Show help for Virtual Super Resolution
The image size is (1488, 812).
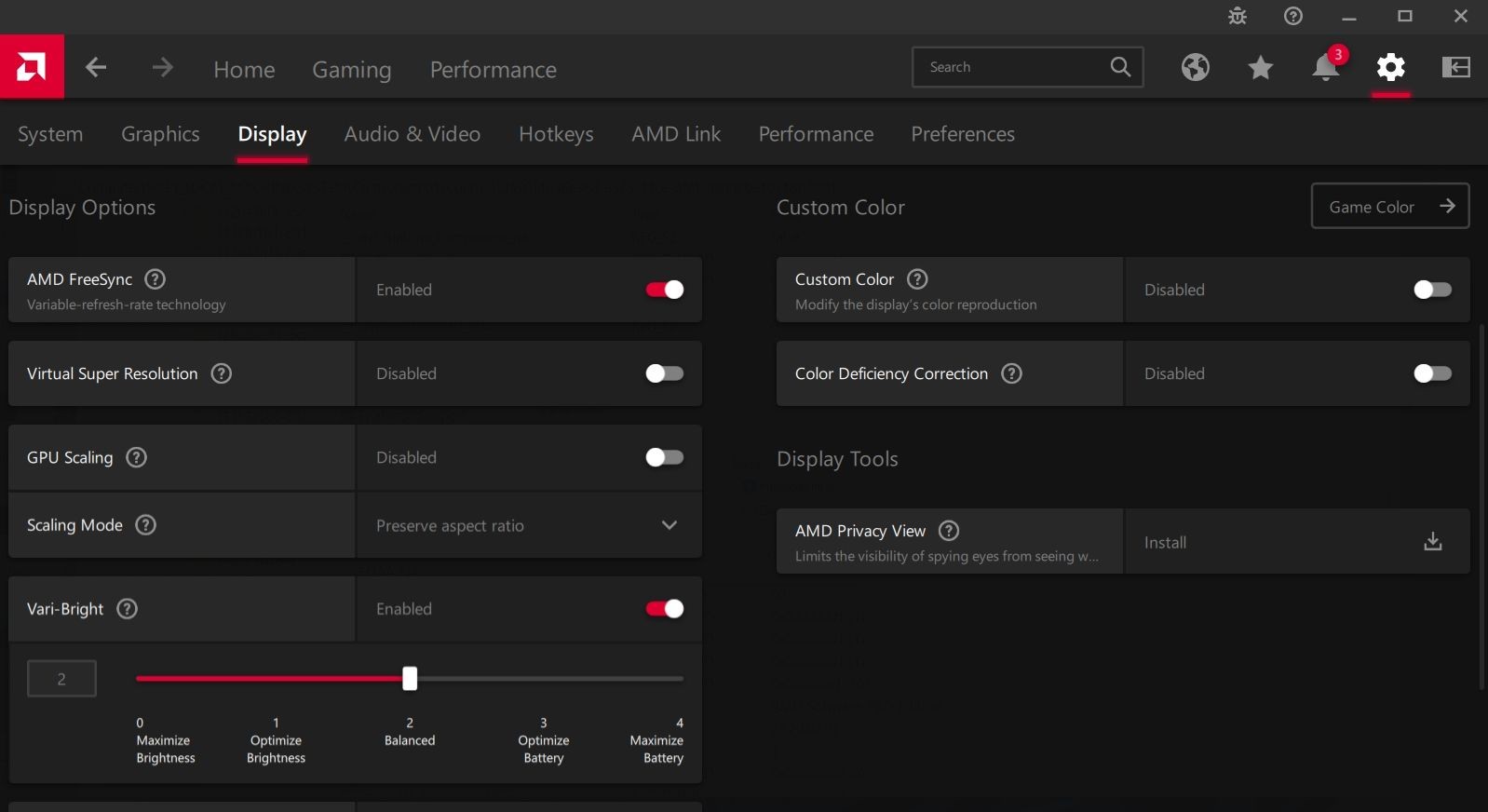click(x=221, y=373)
